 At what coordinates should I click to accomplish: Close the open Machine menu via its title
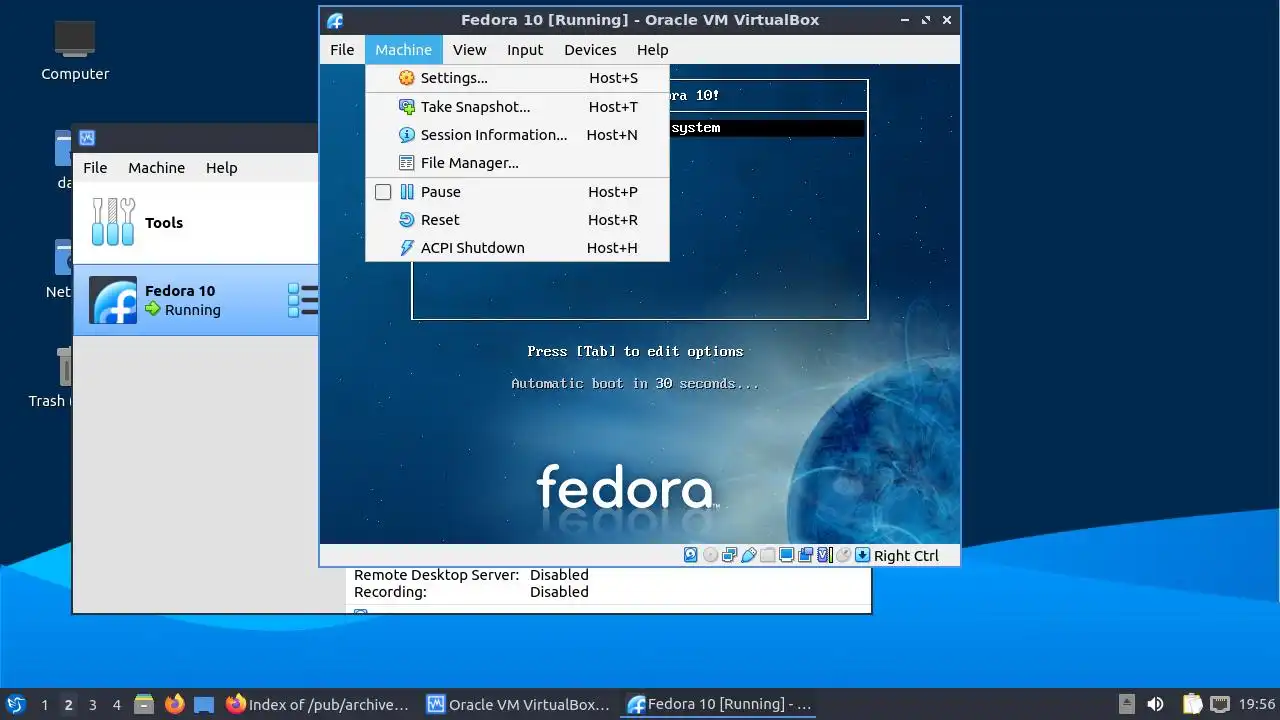404,50
